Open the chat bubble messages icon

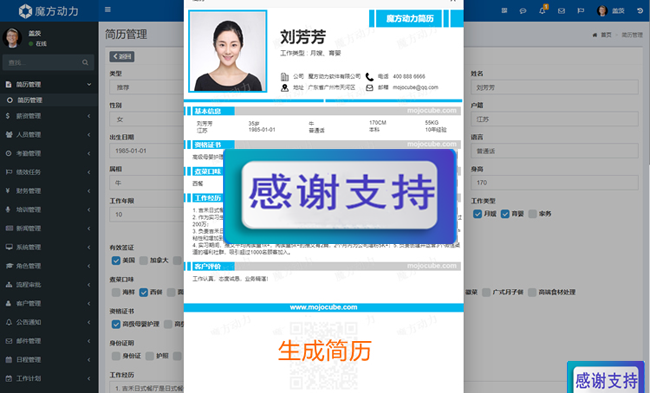pos(523,11)
